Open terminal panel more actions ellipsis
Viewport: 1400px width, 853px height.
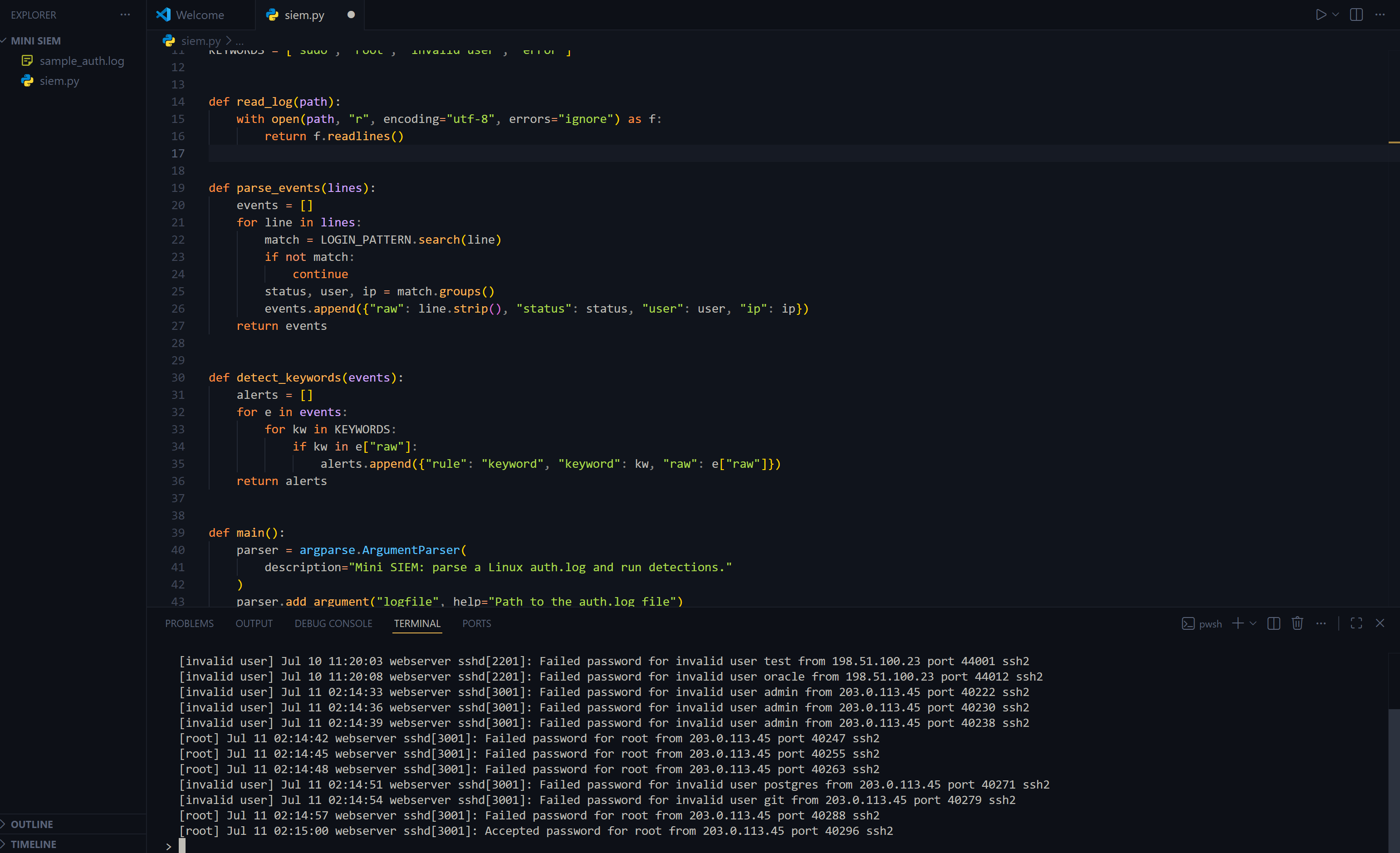[x=1321, y=623]
